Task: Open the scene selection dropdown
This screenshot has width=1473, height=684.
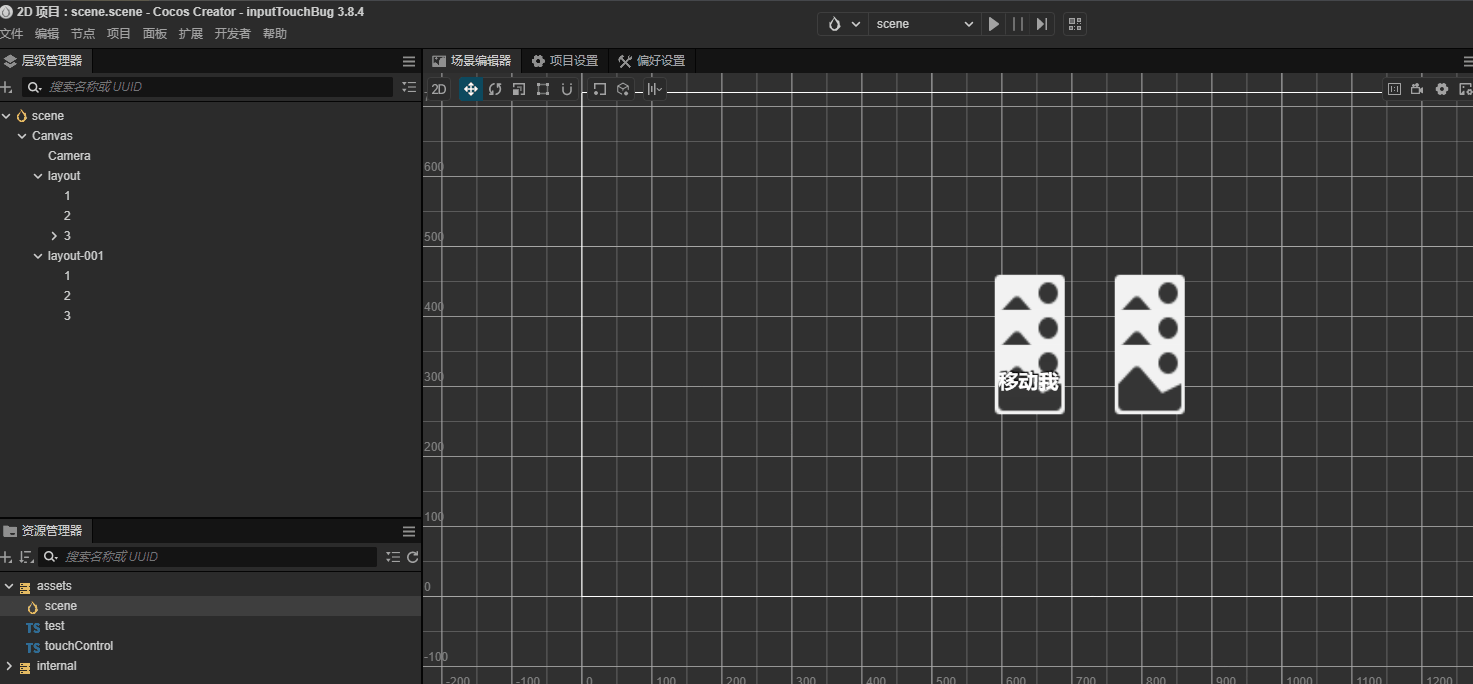Action: 923,24
